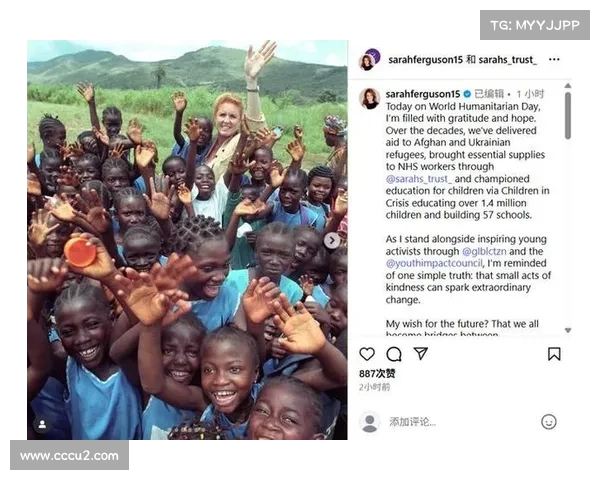The height and width of the screenshot is (480, 600).
Task: Share post using paper plane icon
Action: point(421,353)
